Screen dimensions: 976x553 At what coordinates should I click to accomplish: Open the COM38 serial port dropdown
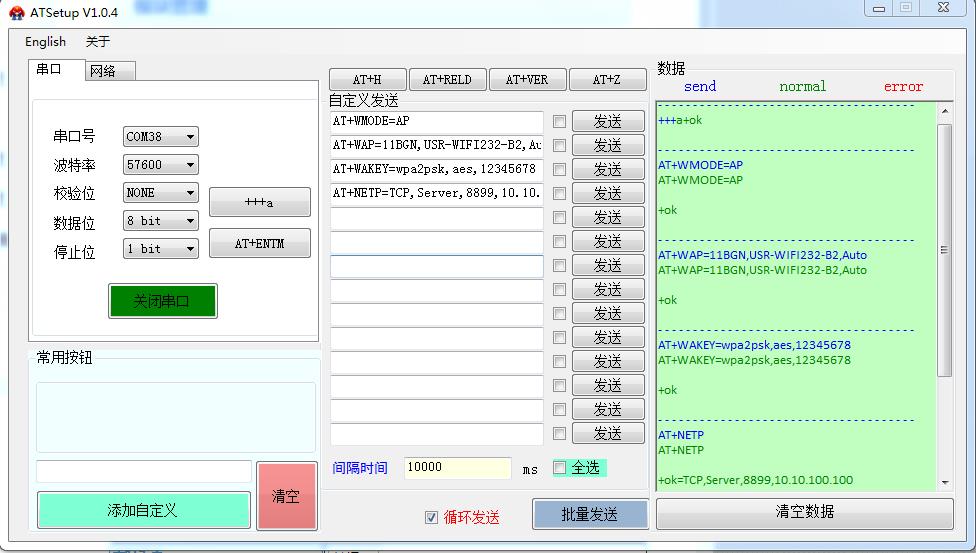point(161,137)
